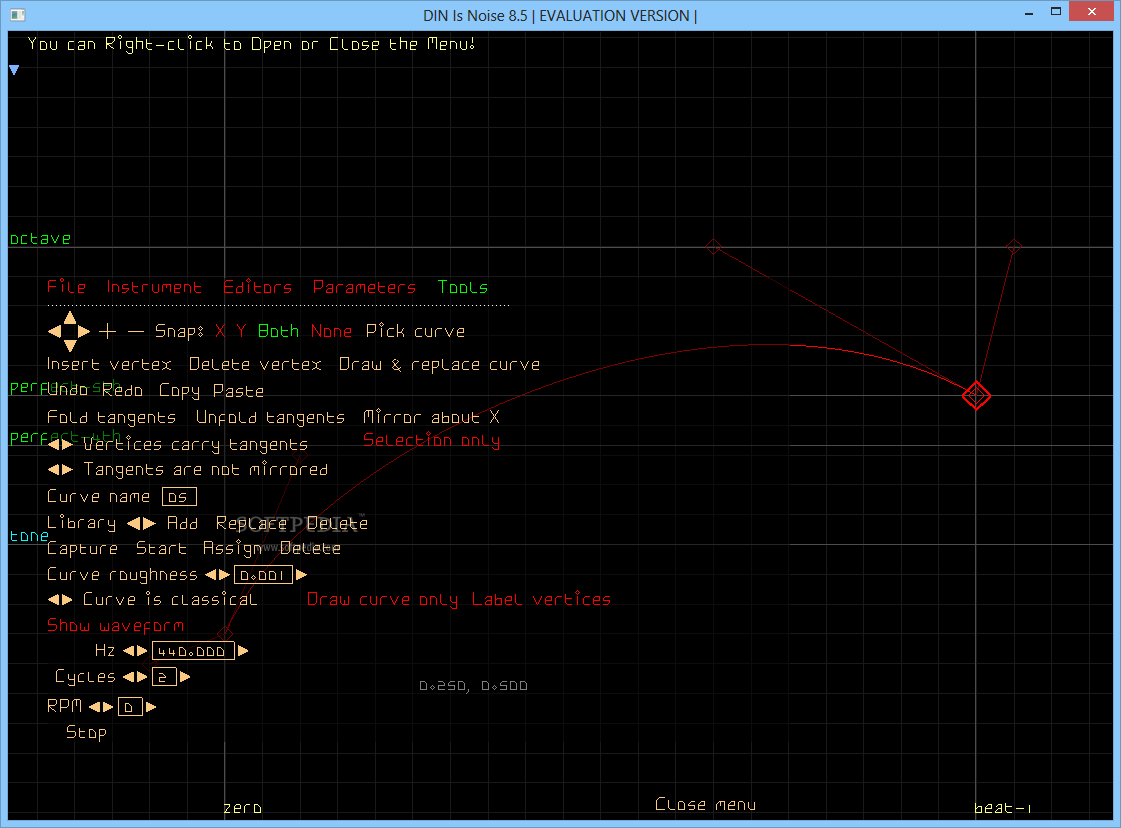Click right arrow beside Curve is classical
This screenshot has width=1121, height=828.
click(67, 599)
